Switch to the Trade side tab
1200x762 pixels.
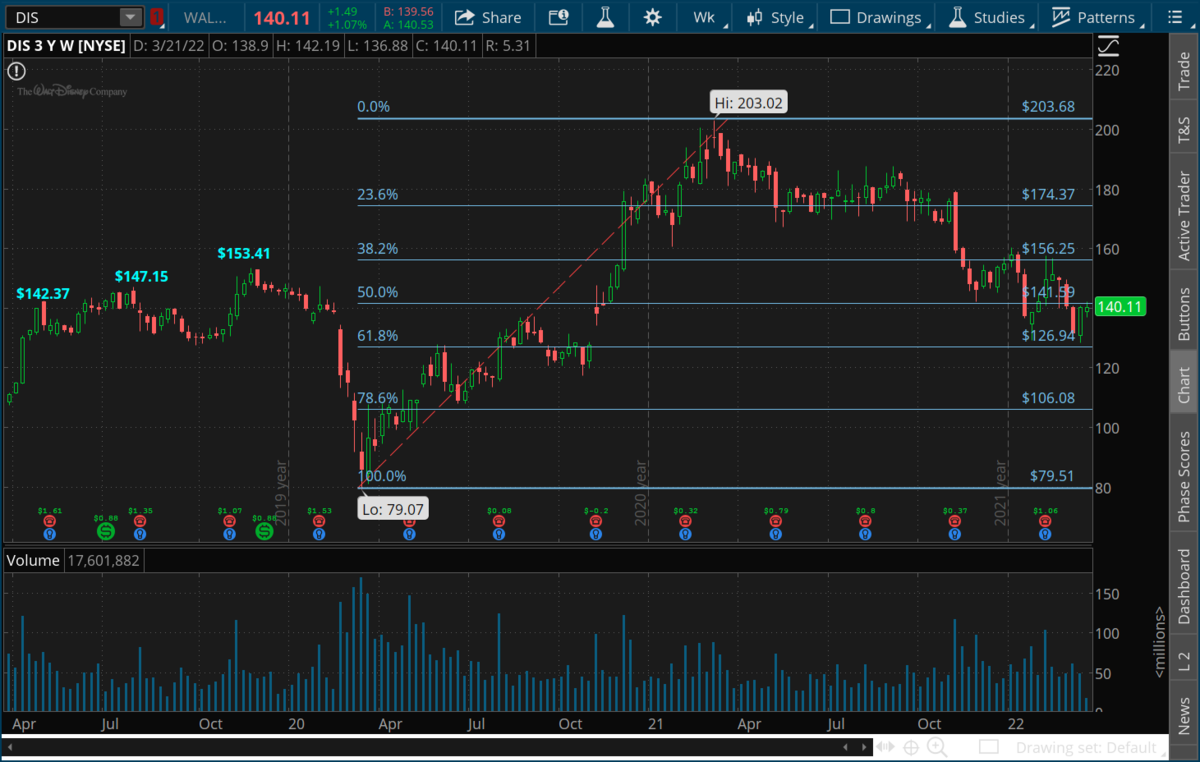click(1184, 73)
